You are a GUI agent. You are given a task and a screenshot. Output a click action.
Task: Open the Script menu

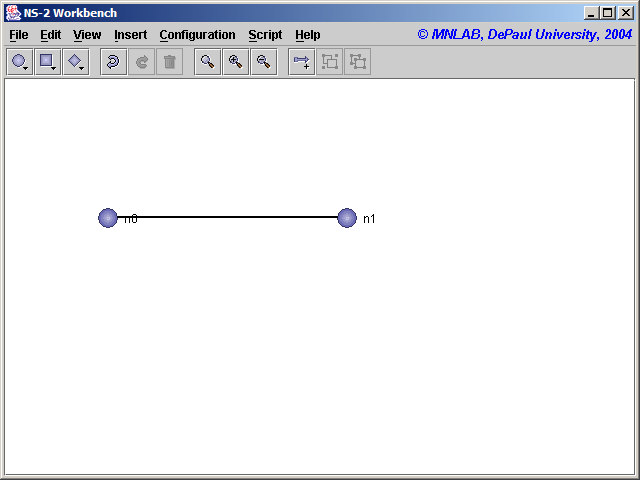[x=265, y=35]
